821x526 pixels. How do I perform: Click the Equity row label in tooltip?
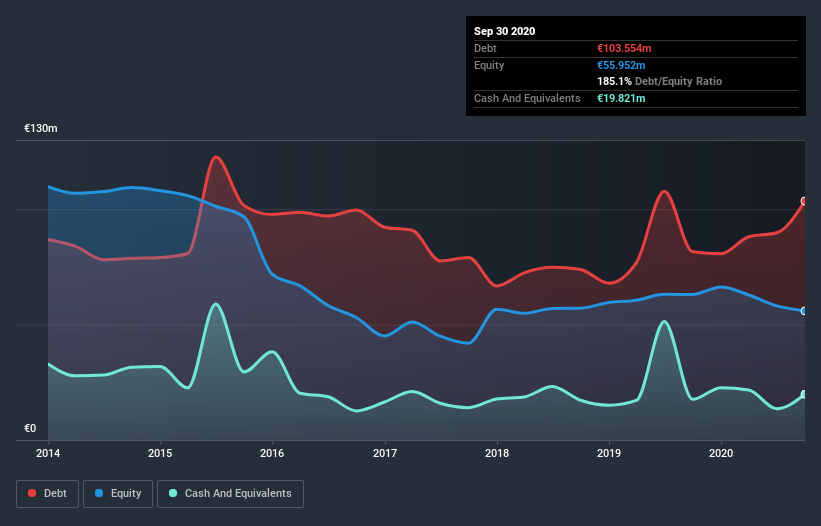[489, 65]
